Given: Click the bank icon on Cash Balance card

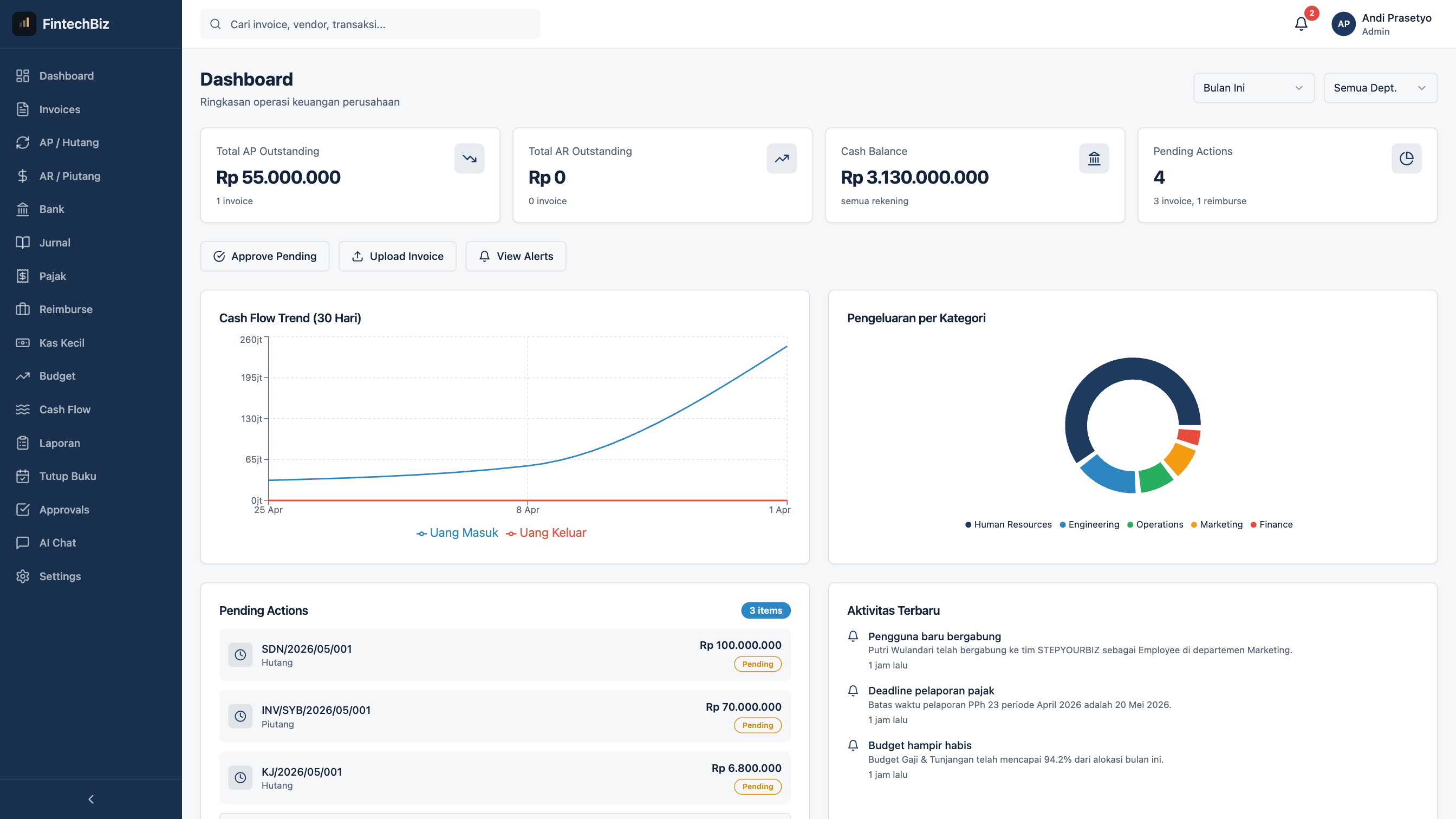Looking at the screenshot, I should click(1094, 158).
